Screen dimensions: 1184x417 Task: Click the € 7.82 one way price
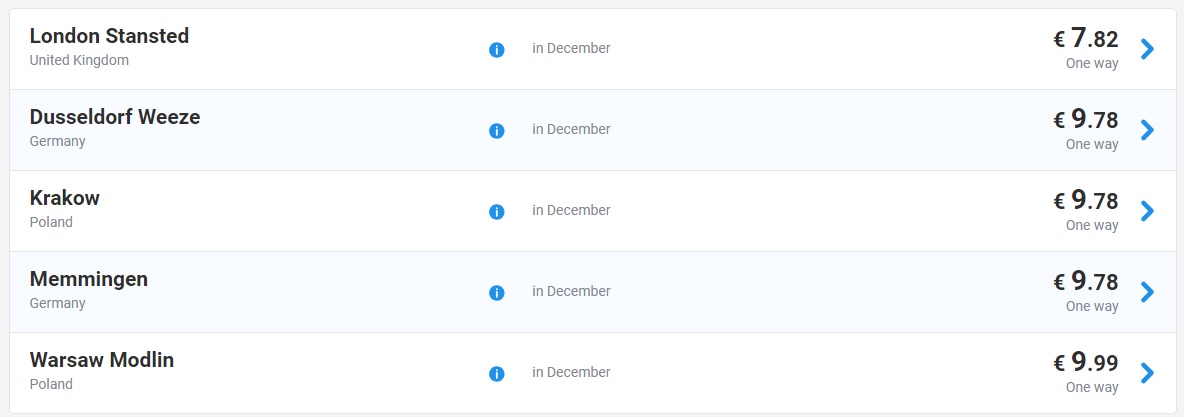tap(1086, 40)
